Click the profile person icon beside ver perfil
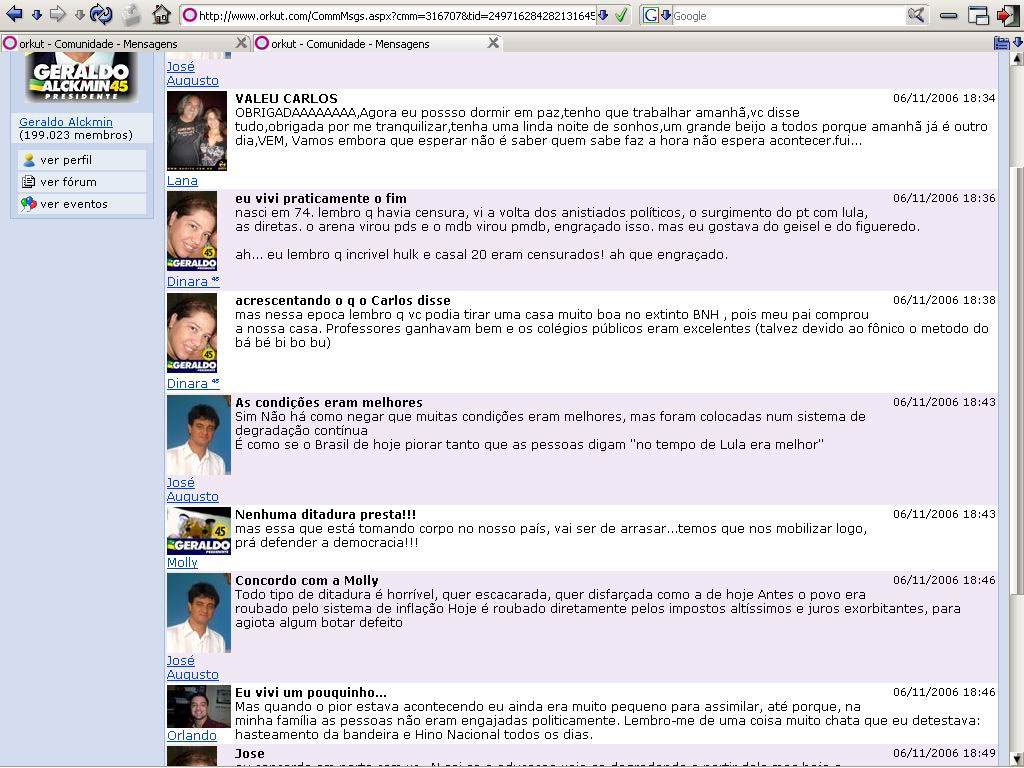Image resolution: width=1024 pixels, height=768 pixels. [x=28, y=160]
